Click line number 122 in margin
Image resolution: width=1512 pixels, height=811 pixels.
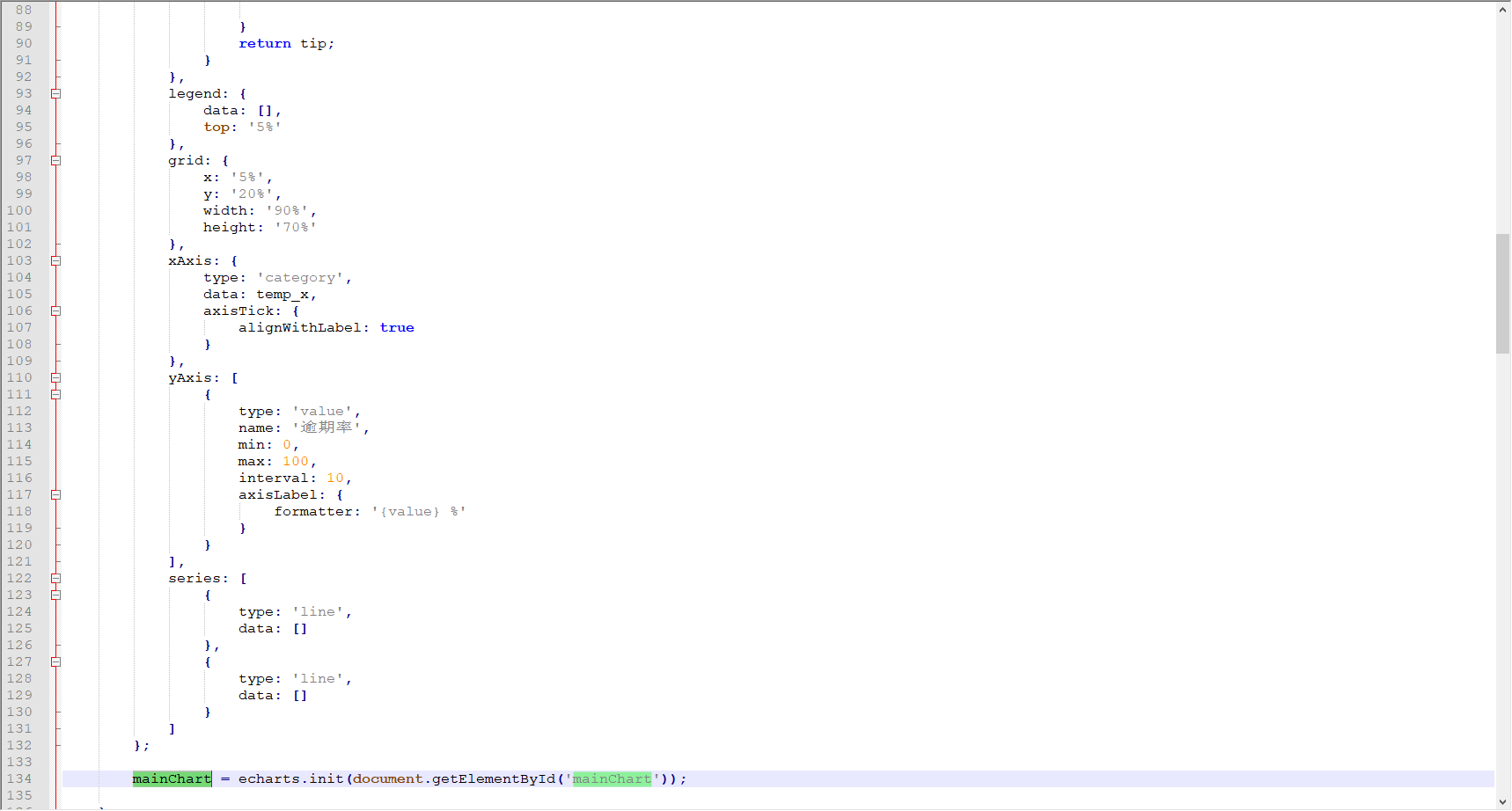click(x=19, y=578)
